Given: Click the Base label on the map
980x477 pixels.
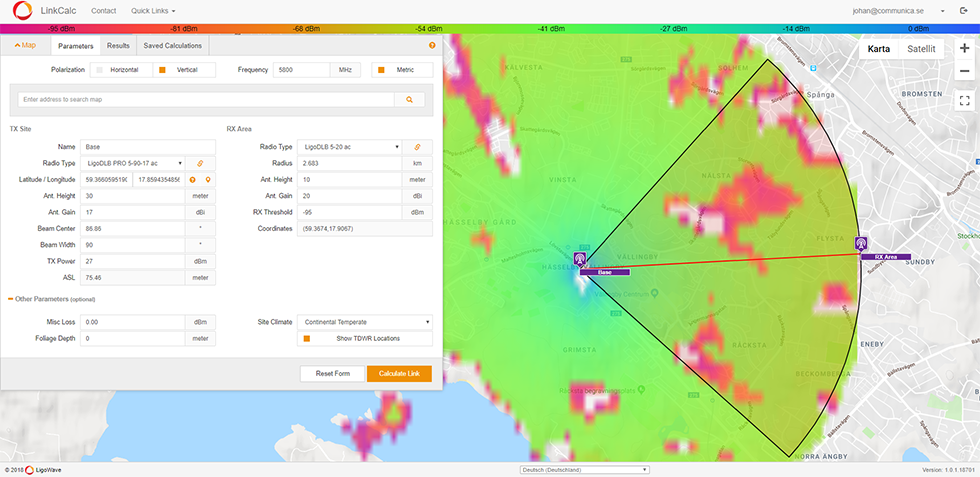Looking at the screenshot, I should point(604,273).
